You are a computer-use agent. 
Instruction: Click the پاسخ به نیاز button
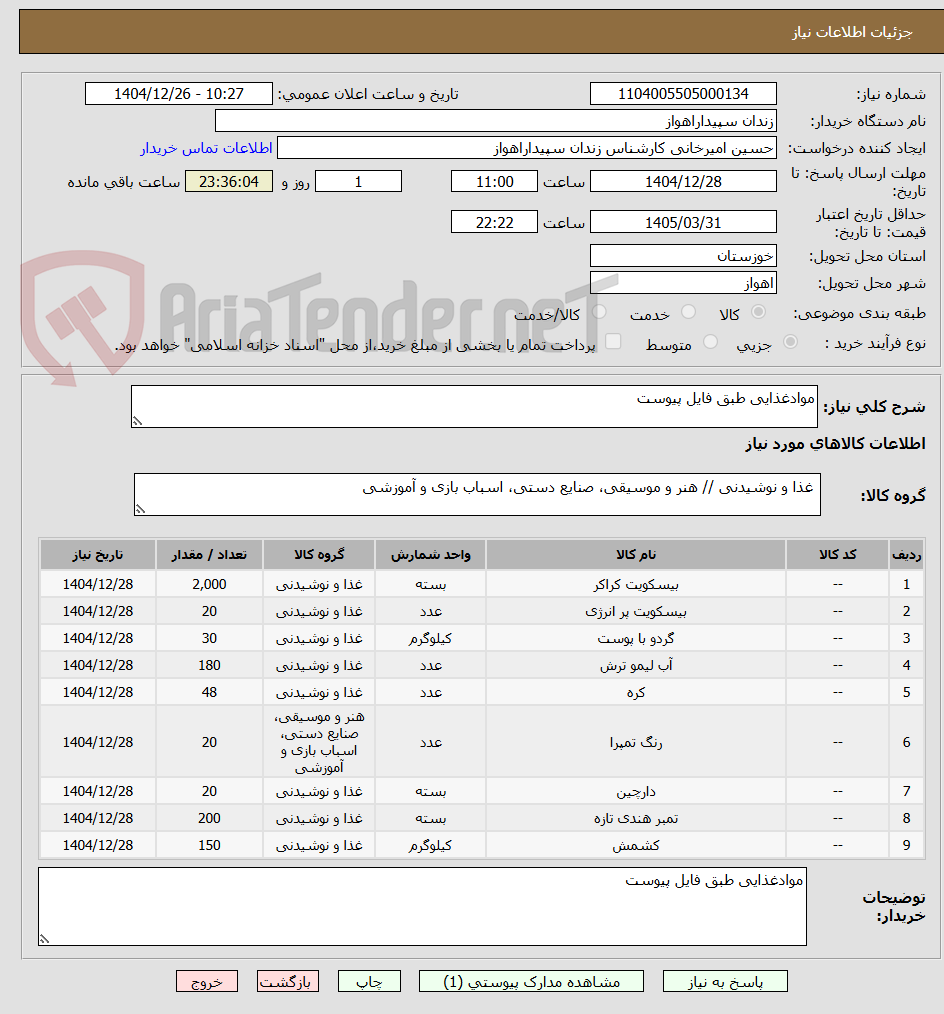[725, 982]
